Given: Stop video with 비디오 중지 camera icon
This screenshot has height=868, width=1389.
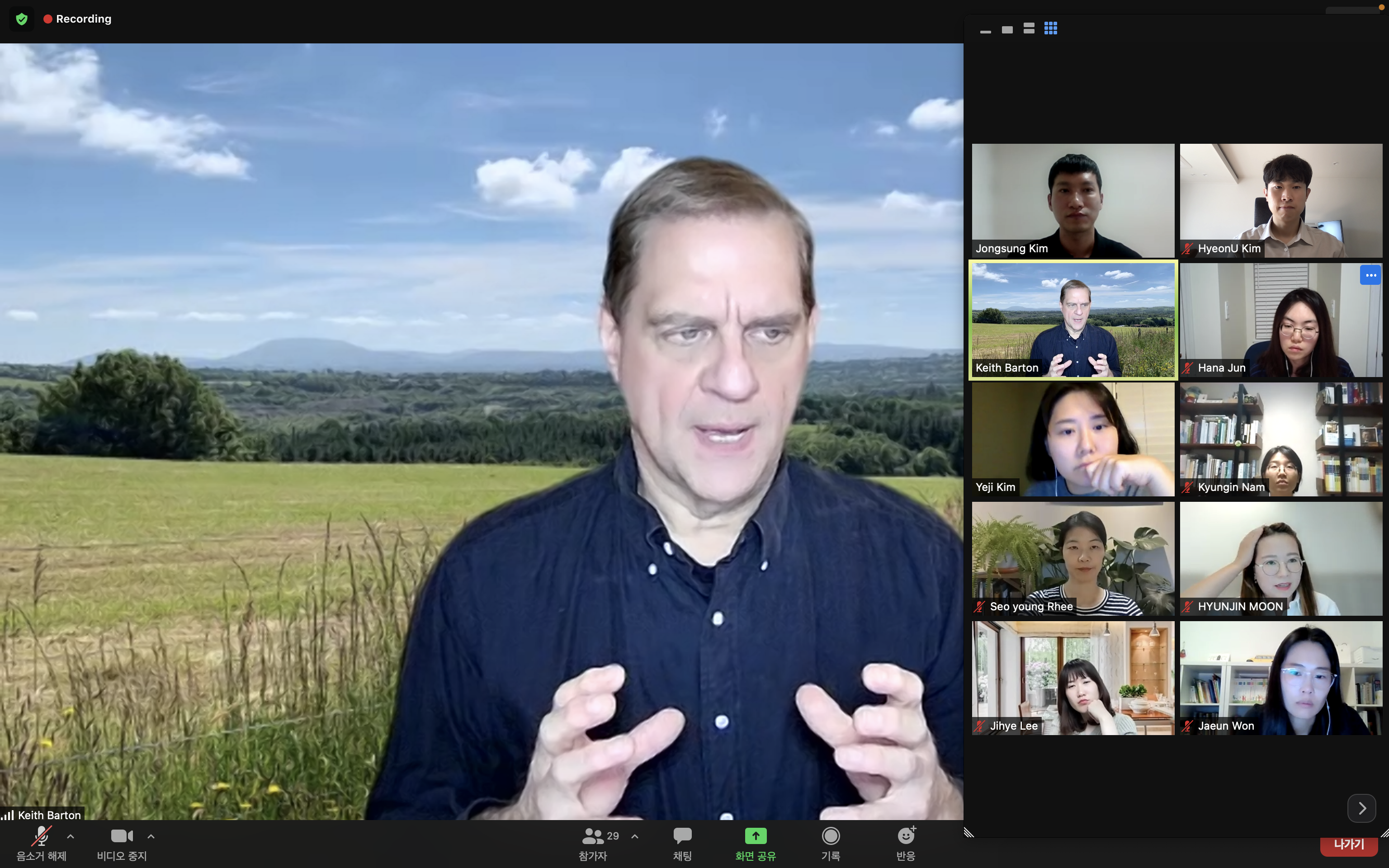Looking at the screenshot, I should [122, 843].
